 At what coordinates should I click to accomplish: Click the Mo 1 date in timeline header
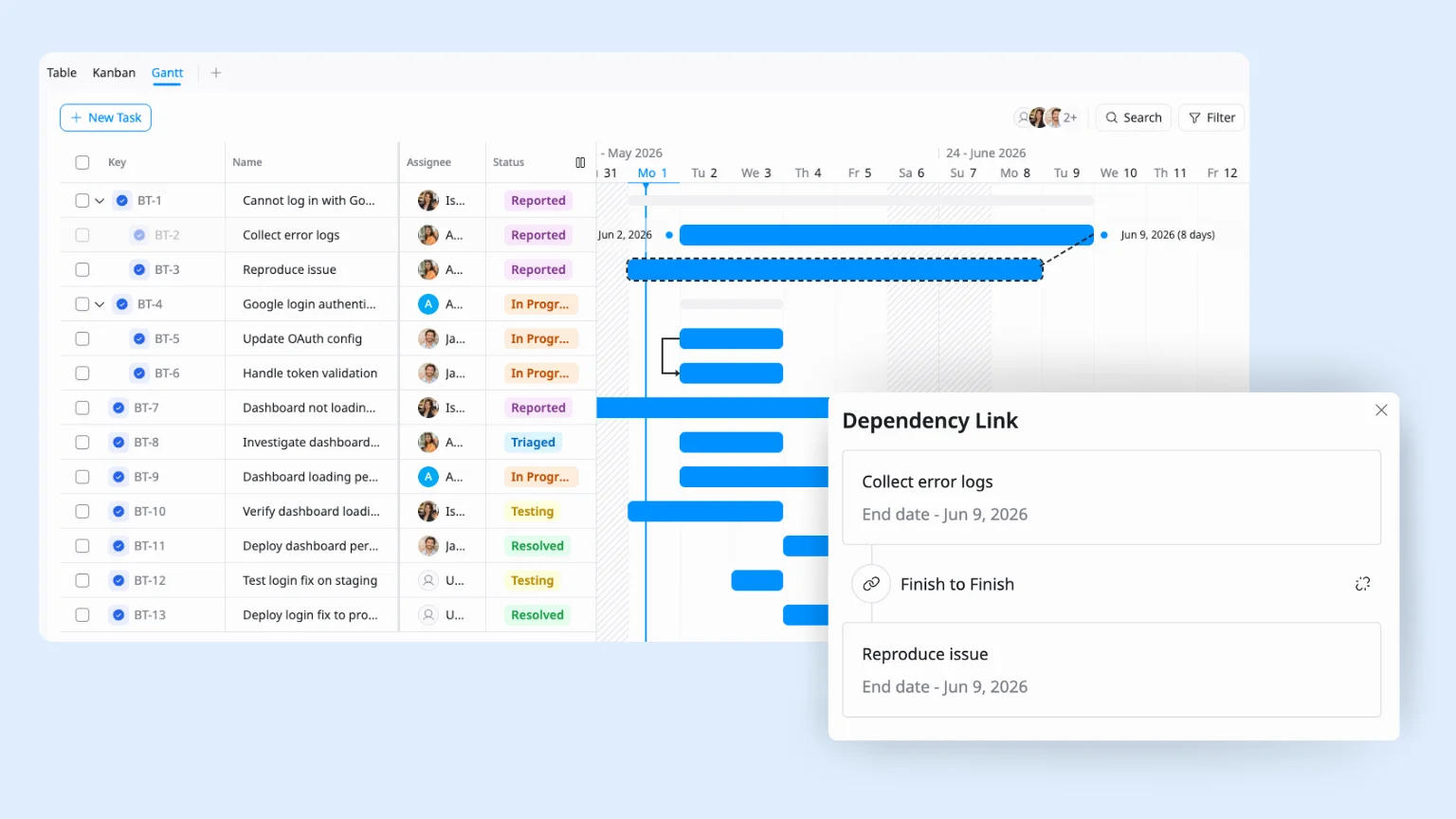click(652, 173)
